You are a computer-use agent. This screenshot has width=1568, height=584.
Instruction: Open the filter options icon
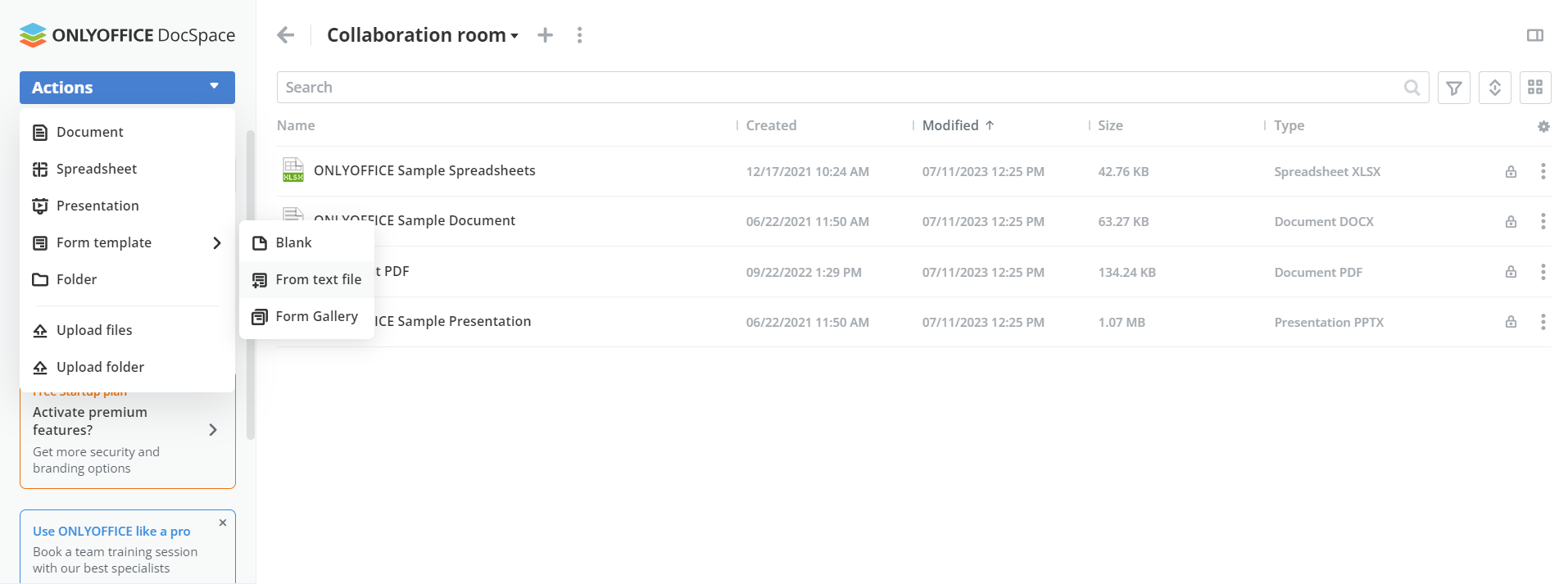point(1453,88)
